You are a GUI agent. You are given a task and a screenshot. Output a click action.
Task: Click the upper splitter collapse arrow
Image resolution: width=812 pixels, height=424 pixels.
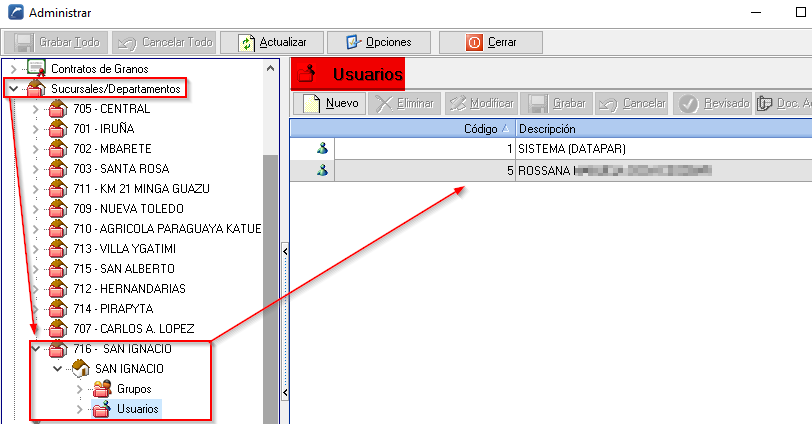(285, 252)
